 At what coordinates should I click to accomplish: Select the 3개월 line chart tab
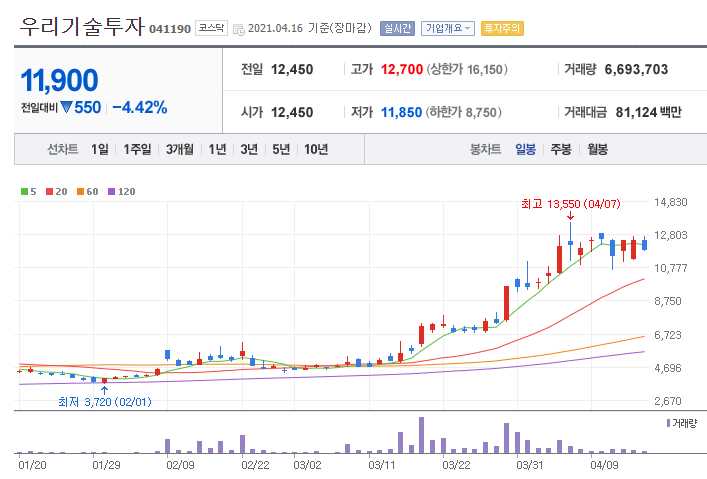click(x=179, y=149)
